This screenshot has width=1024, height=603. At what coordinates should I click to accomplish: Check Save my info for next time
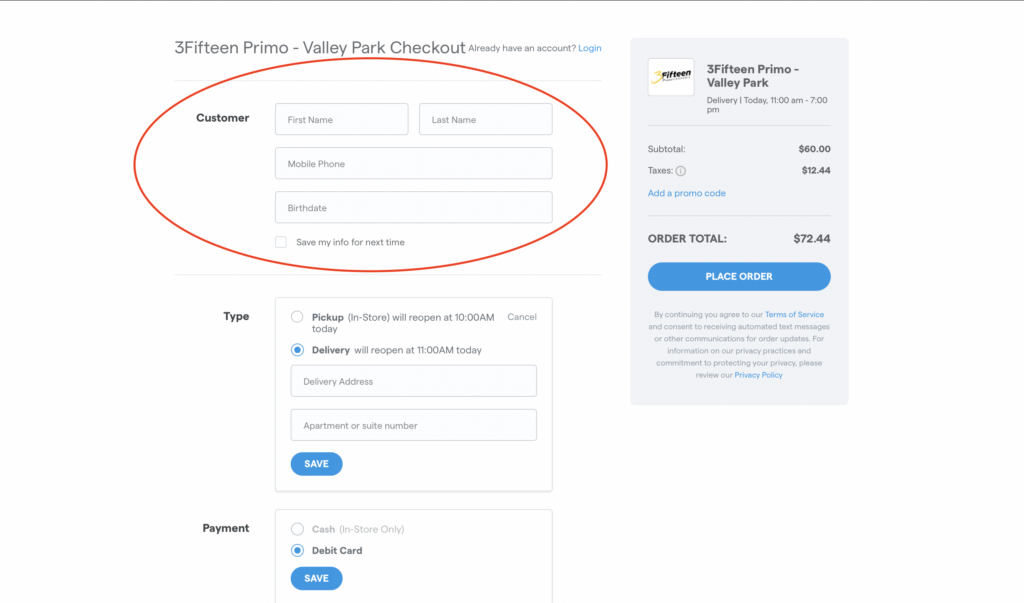pos(281,242)
